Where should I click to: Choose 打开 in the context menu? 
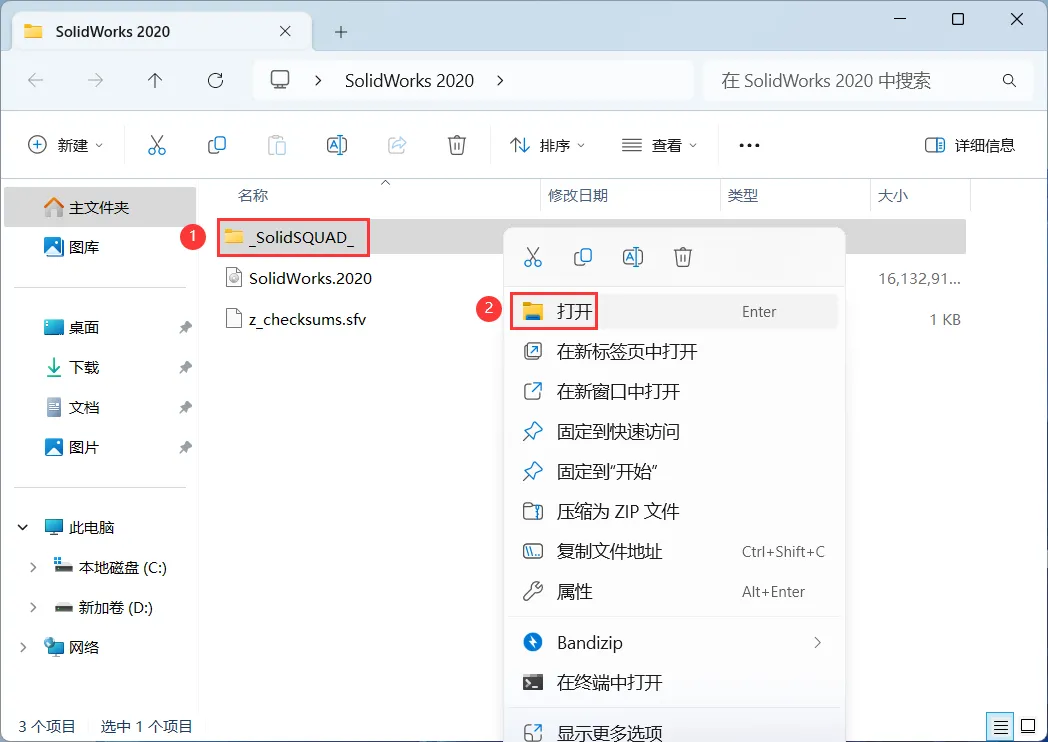(x=674, y=312)
